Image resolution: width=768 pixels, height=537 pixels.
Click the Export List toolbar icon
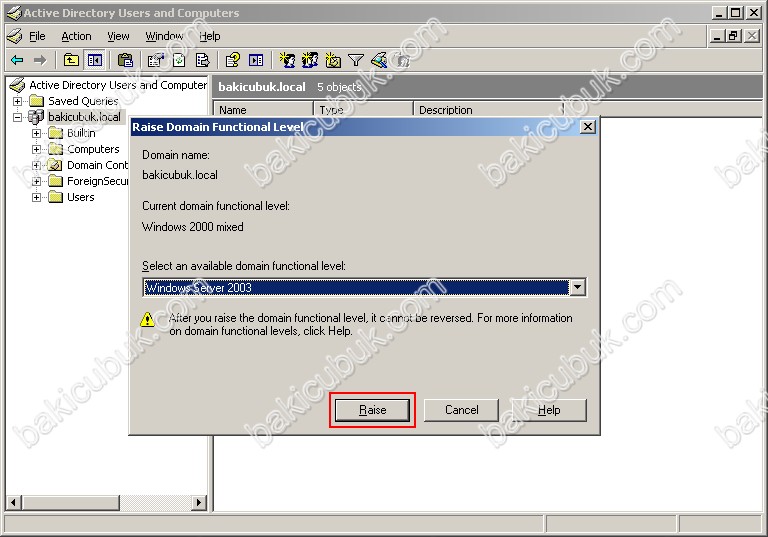point(202,60)
